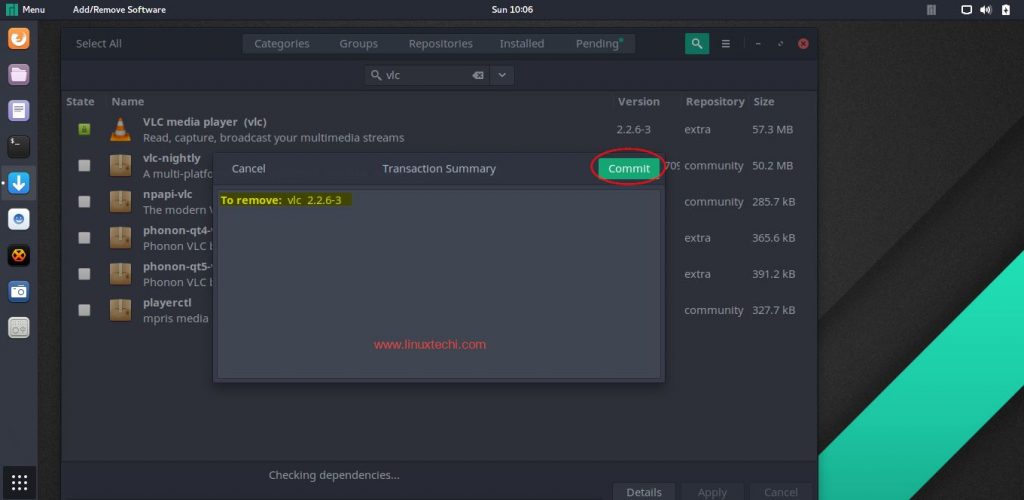Toggle the npapi-vlc state checkbox
1024x500 pixels.
pos(84,202)
